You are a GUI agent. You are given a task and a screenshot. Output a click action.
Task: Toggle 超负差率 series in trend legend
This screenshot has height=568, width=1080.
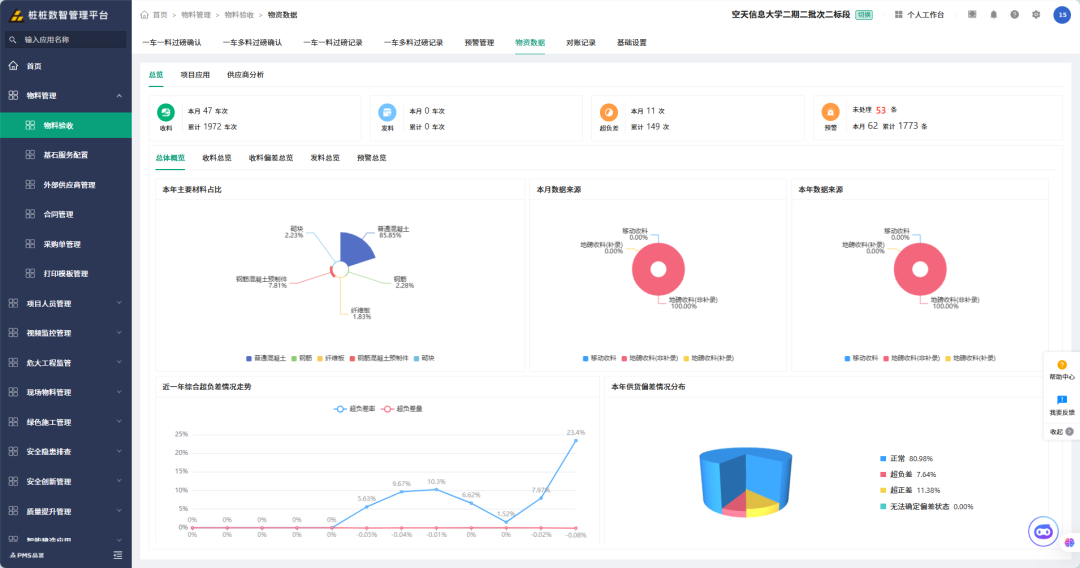[x=355, y=409]
